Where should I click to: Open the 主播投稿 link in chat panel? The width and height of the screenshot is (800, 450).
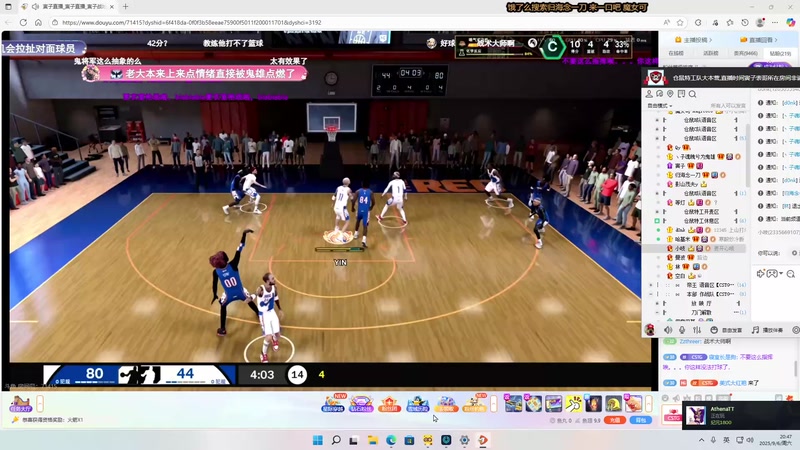click(693, 39)
